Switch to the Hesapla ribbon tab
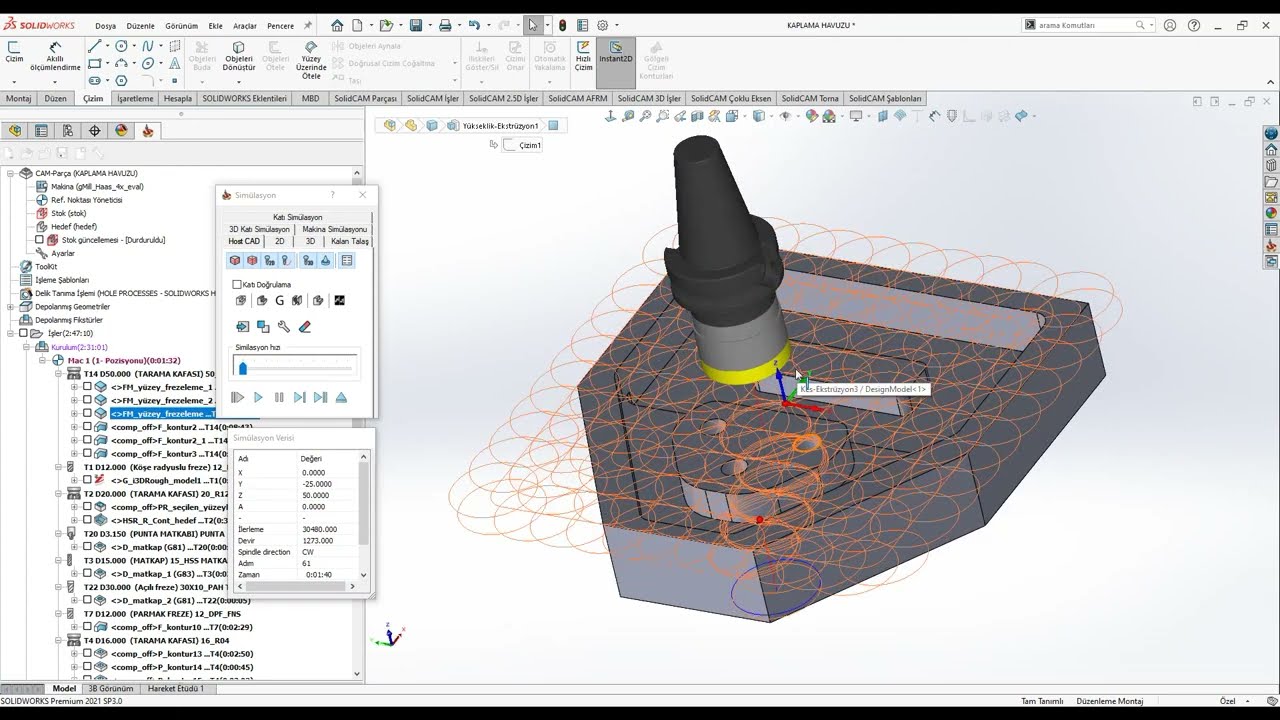1280x720 pixels. pos(178,98)
